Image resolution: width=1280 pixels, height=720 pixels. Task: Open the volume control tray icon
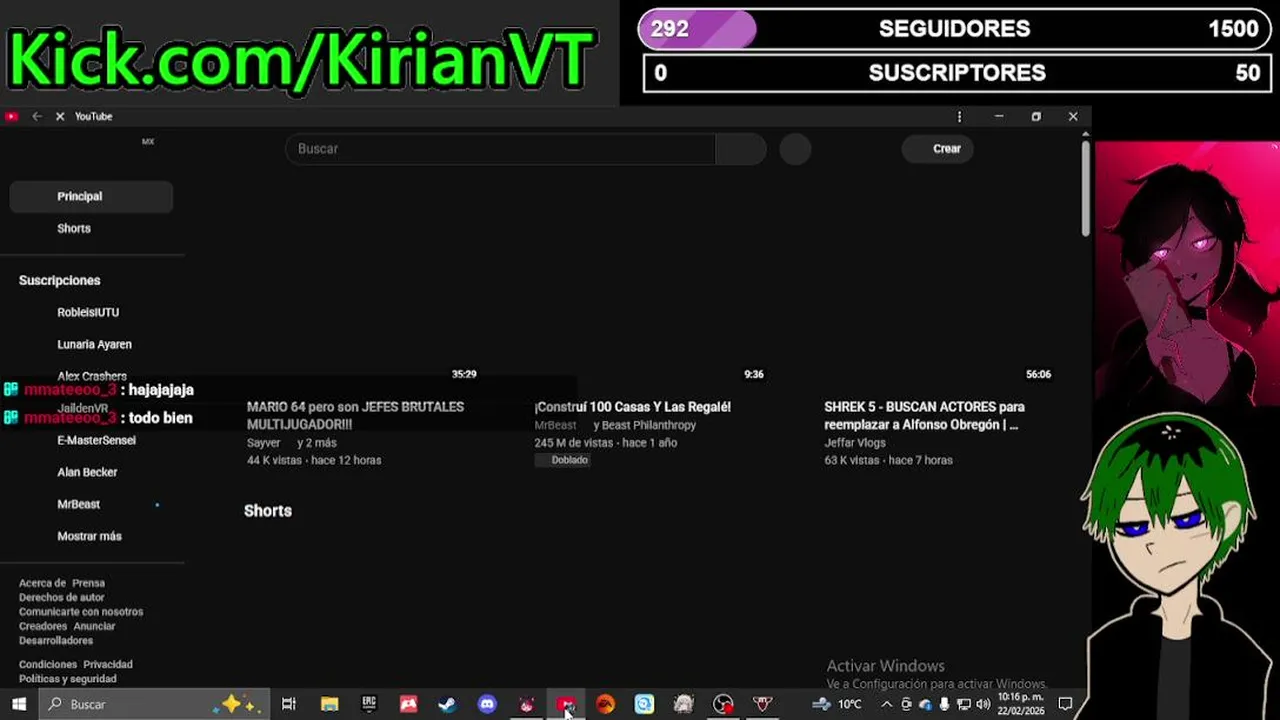(983, 705)
